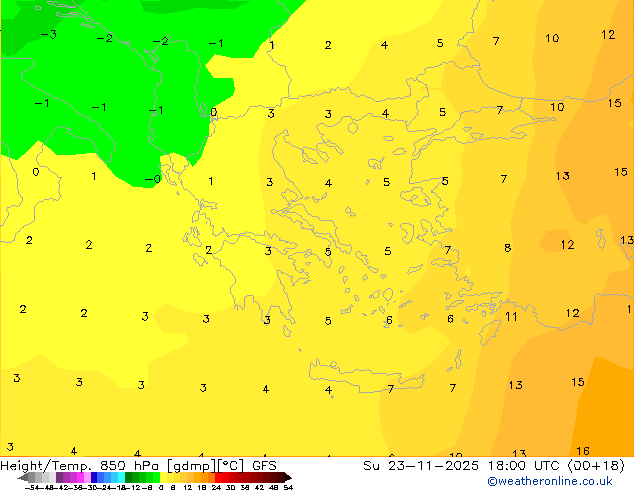Click the temperature value '8' on the map
Viewport: 634px width, 490px height.
(507, 247)
